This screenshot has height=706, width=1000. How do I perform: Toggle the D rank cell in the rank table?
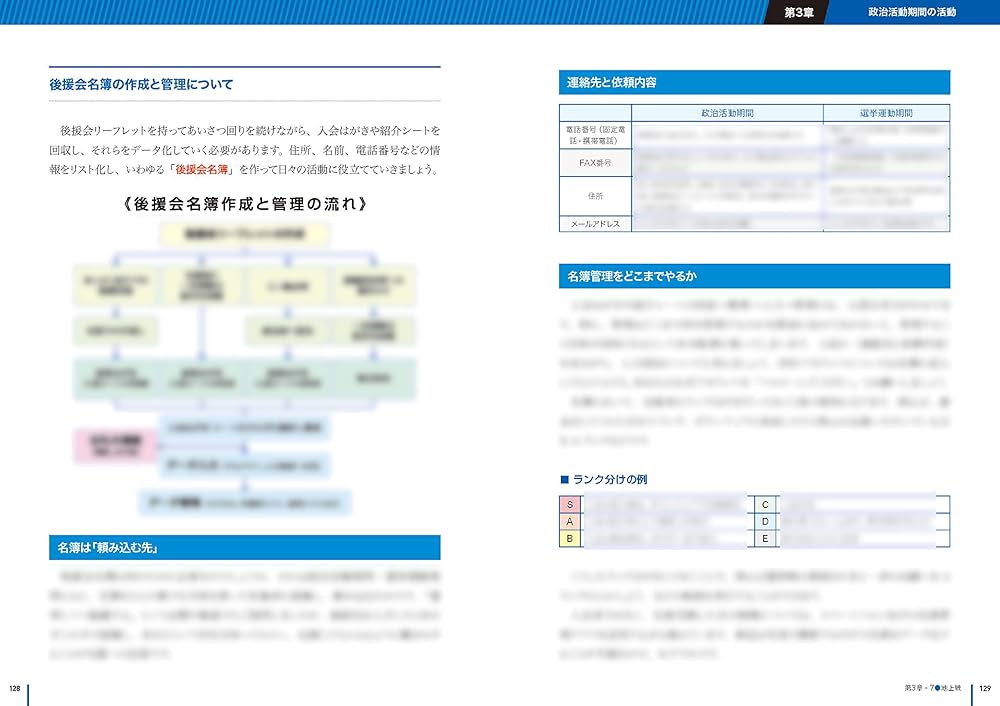click(x=765, y=520)
